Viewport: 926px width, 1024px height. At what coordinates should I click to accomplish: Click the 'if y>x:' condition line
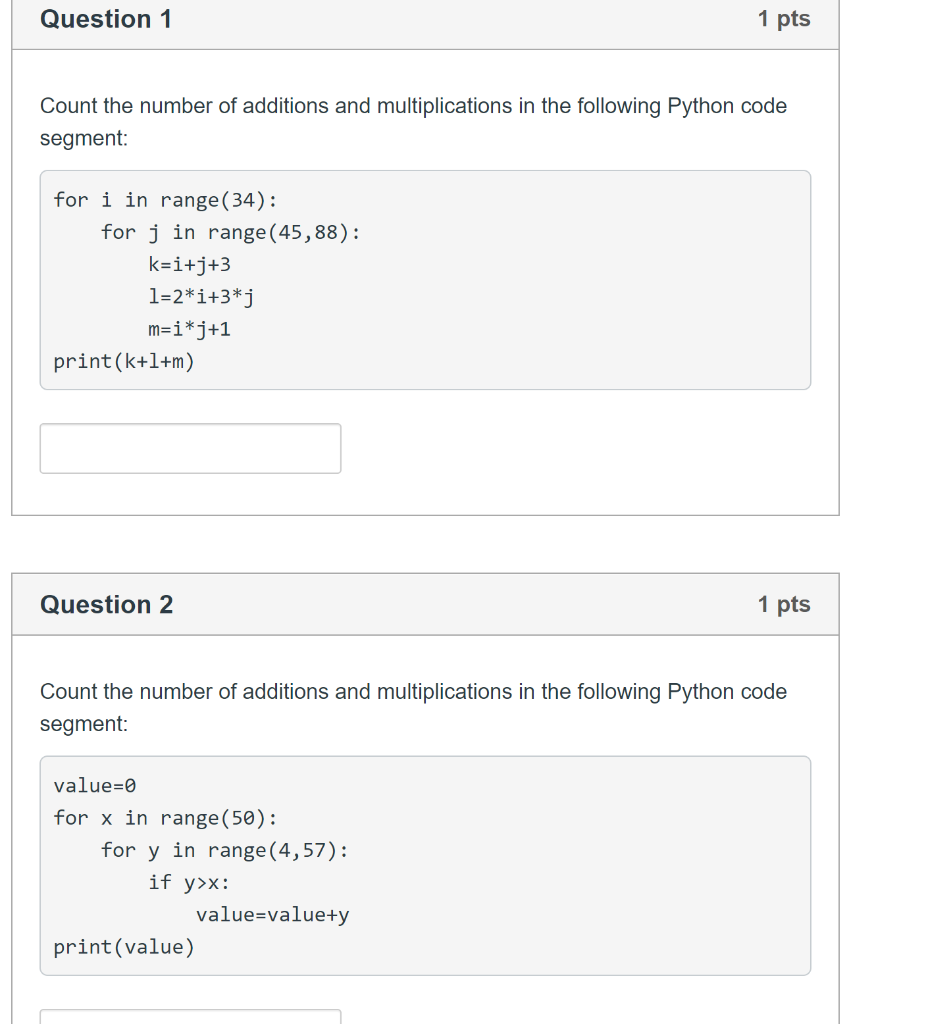(x=189, y=883)
